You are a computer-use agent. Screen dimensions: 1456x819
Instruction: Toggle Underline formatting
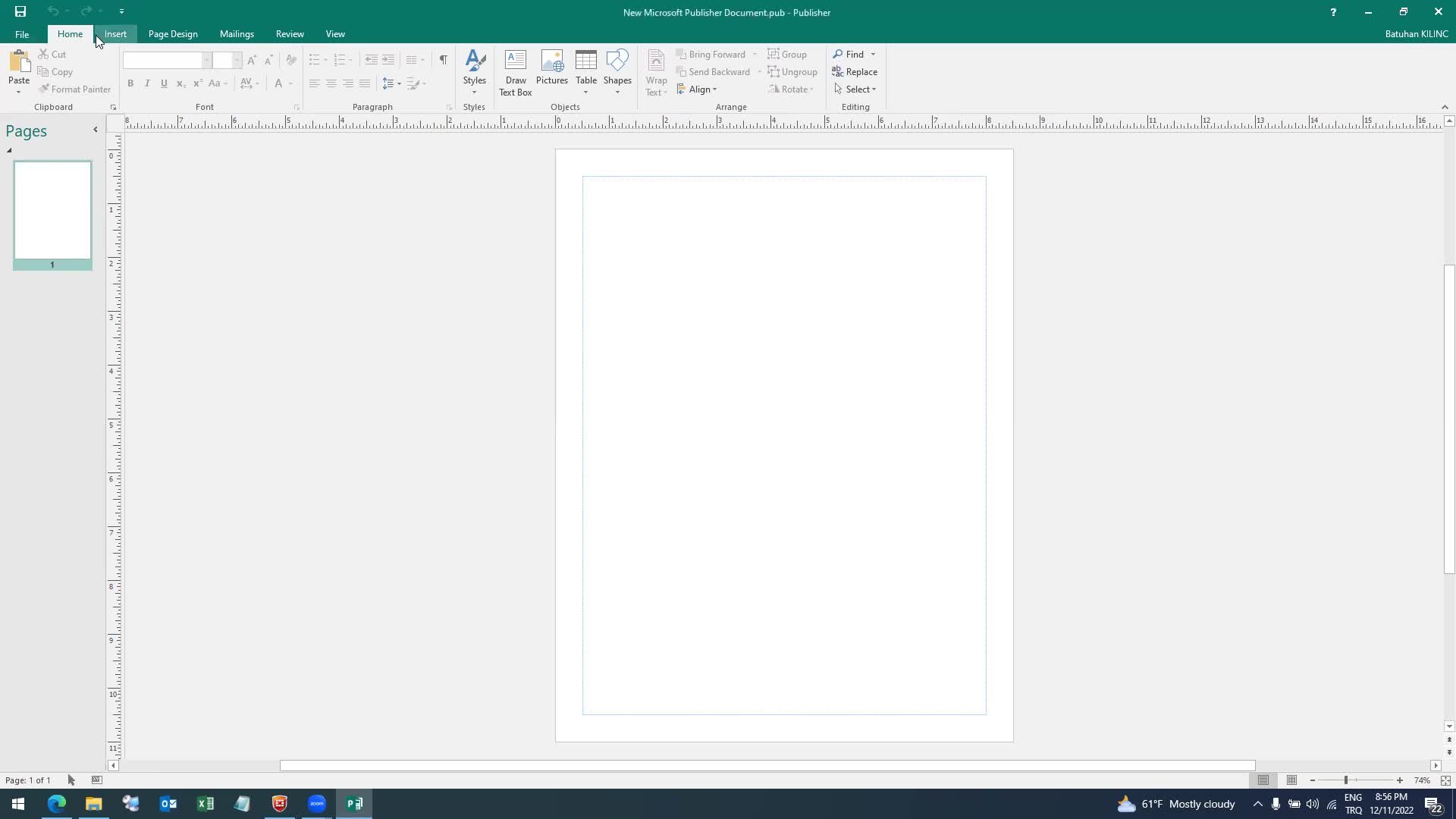(164, 83)
